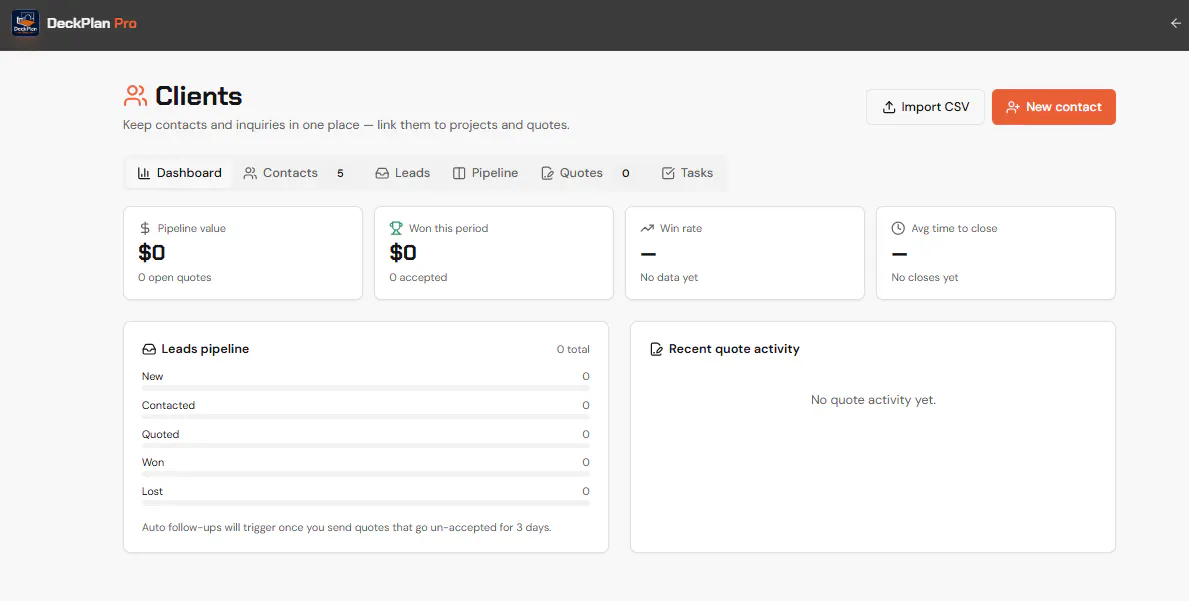Viewport: 1189px width, 601px height.
Task: Open the Dashboard tab
Action: click(x=180, y=173)
